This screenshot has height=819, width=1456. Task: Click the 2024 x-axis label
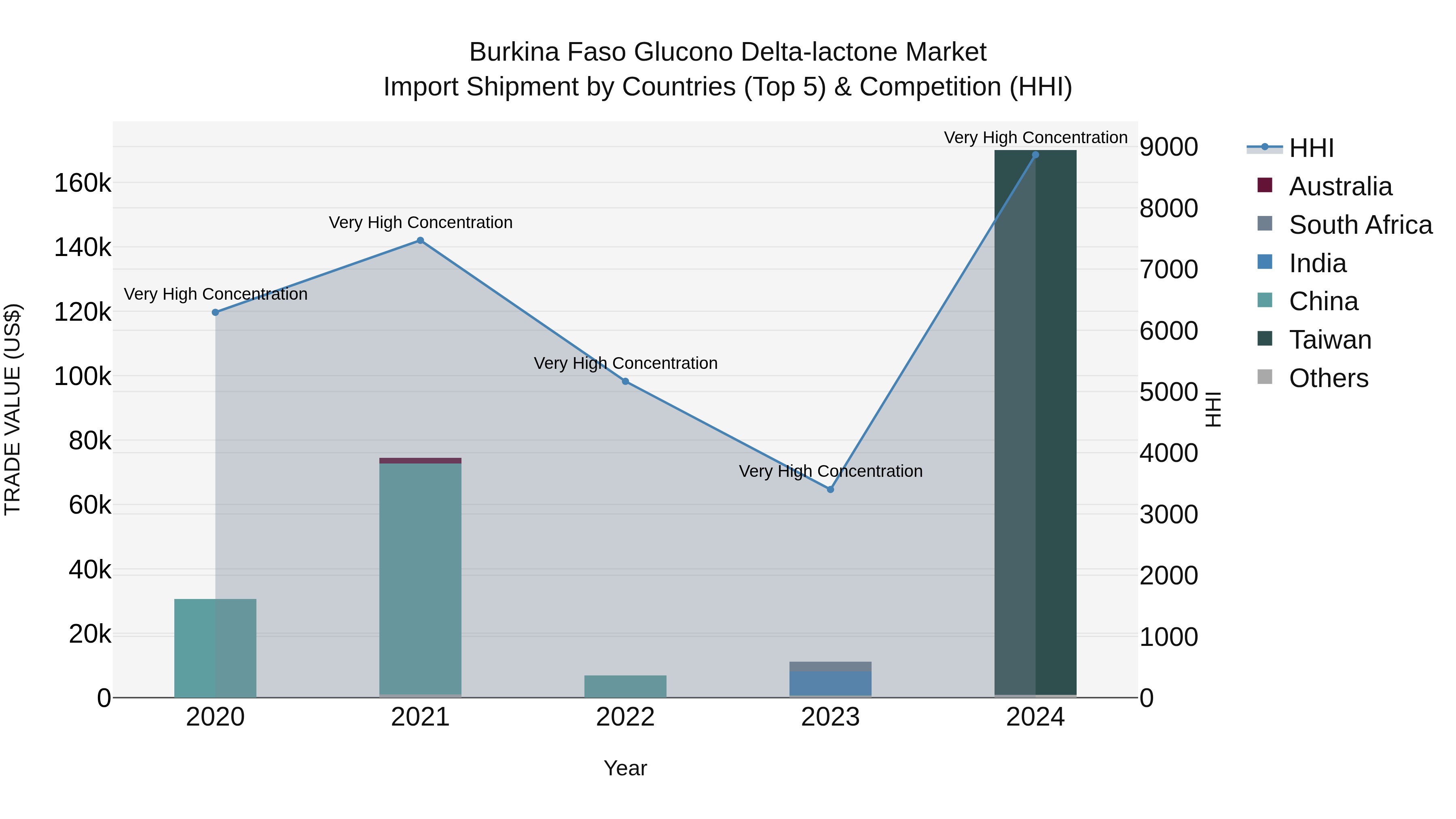click(1035, 717)
